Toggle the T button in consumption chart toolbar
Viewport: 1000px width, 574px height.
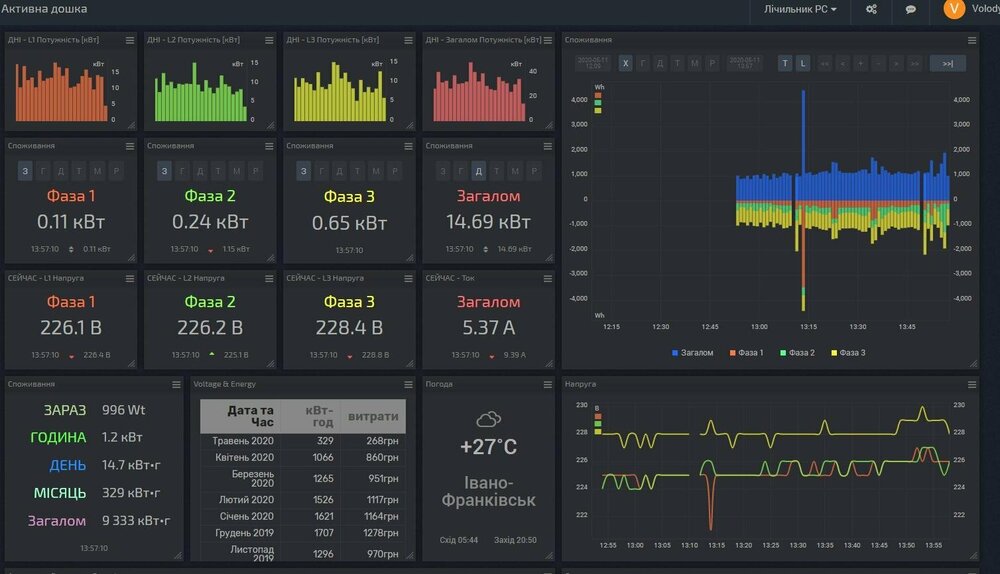pos(785,63)
